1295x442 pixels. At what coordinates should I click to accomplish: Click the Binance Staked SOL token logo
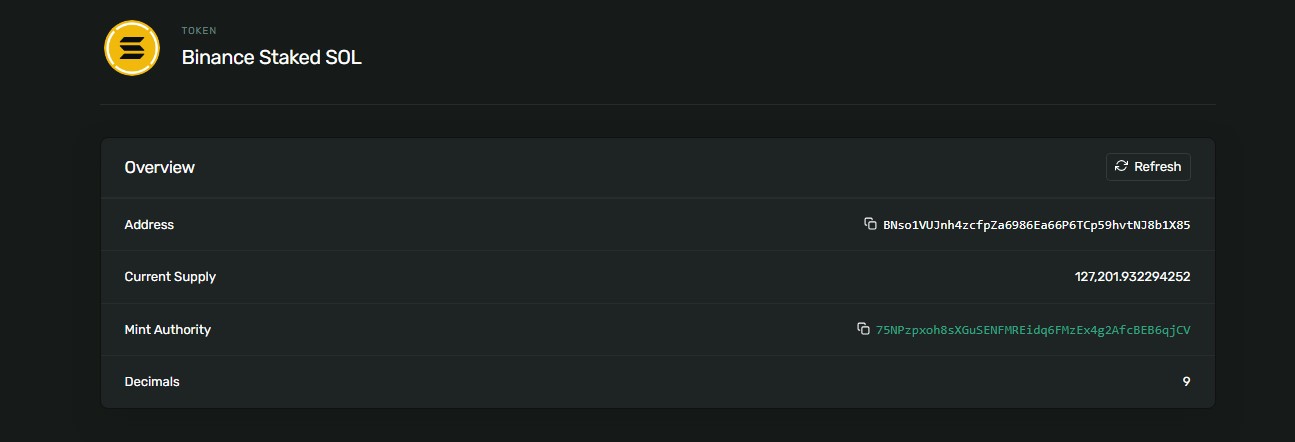tap(132, 48)
